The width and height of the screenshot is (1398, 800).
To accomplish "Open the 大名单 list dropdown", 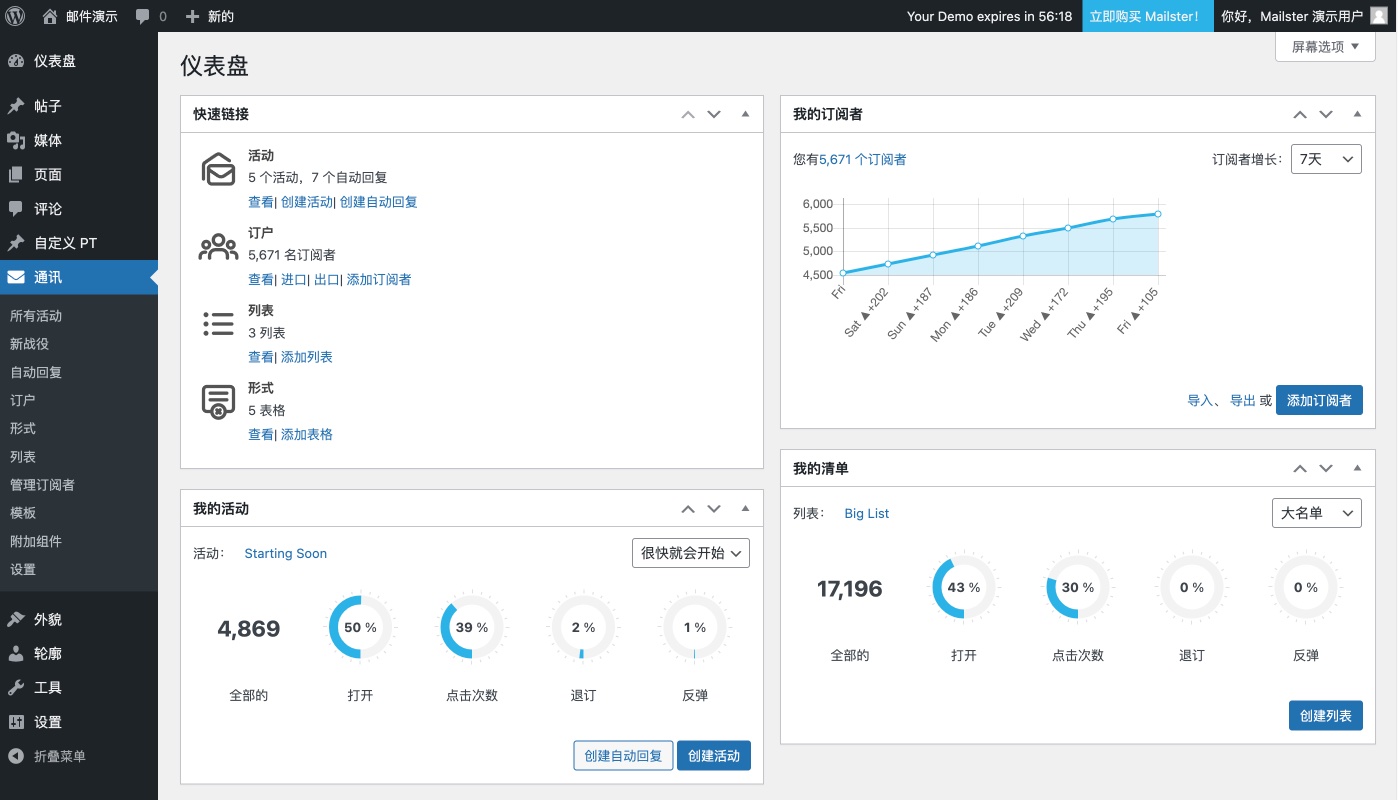I will pyautogui.click(x=1317, y=512).
